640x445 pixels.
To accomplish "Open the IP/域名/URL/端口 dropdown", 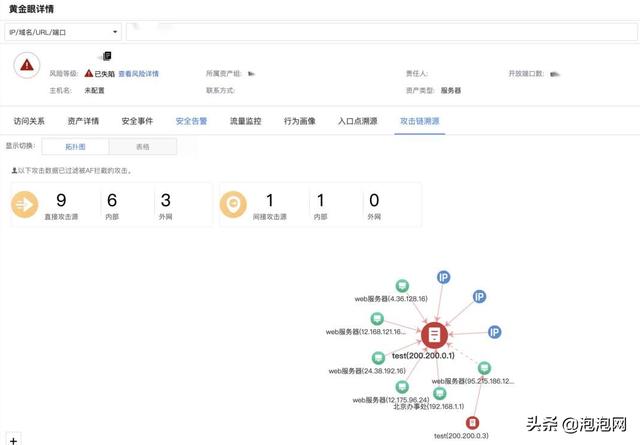I will click(63, 32).
